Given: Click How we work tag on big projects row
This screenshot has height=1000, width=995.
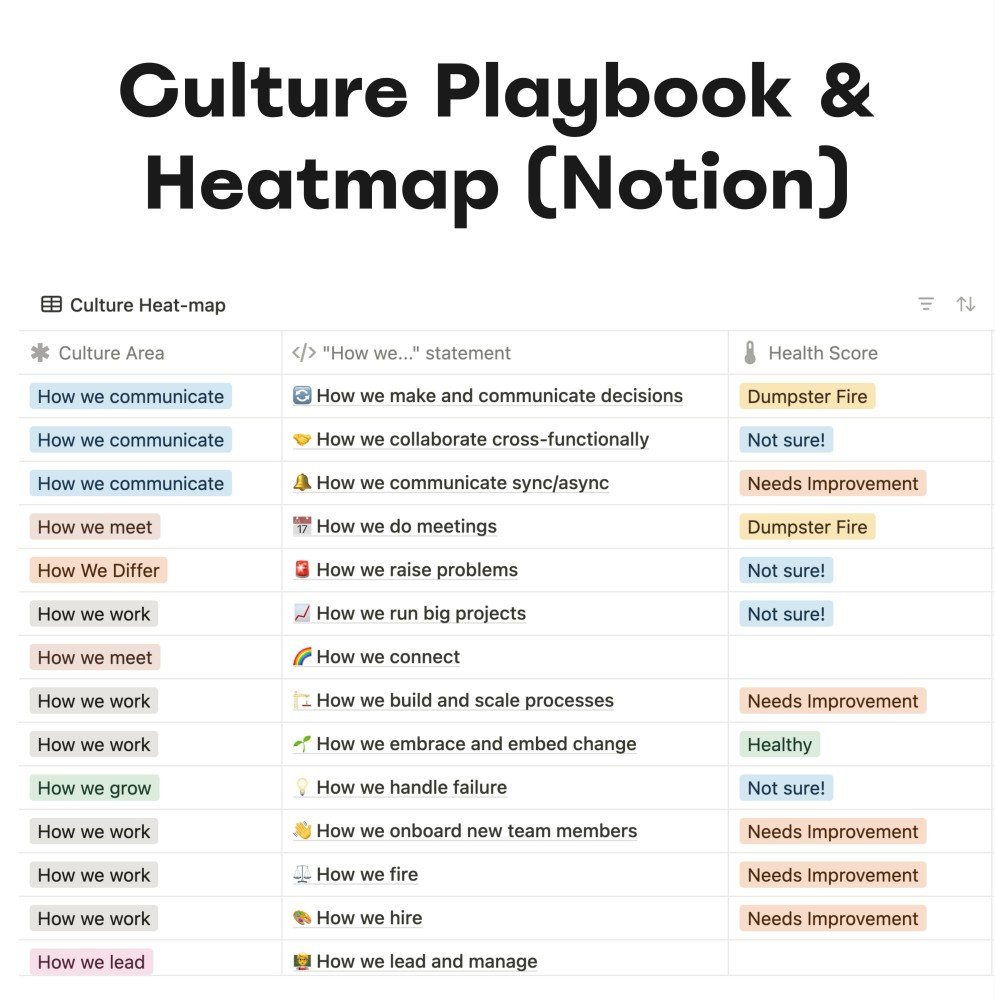Looking at the screenshot, I should [94, 614].
